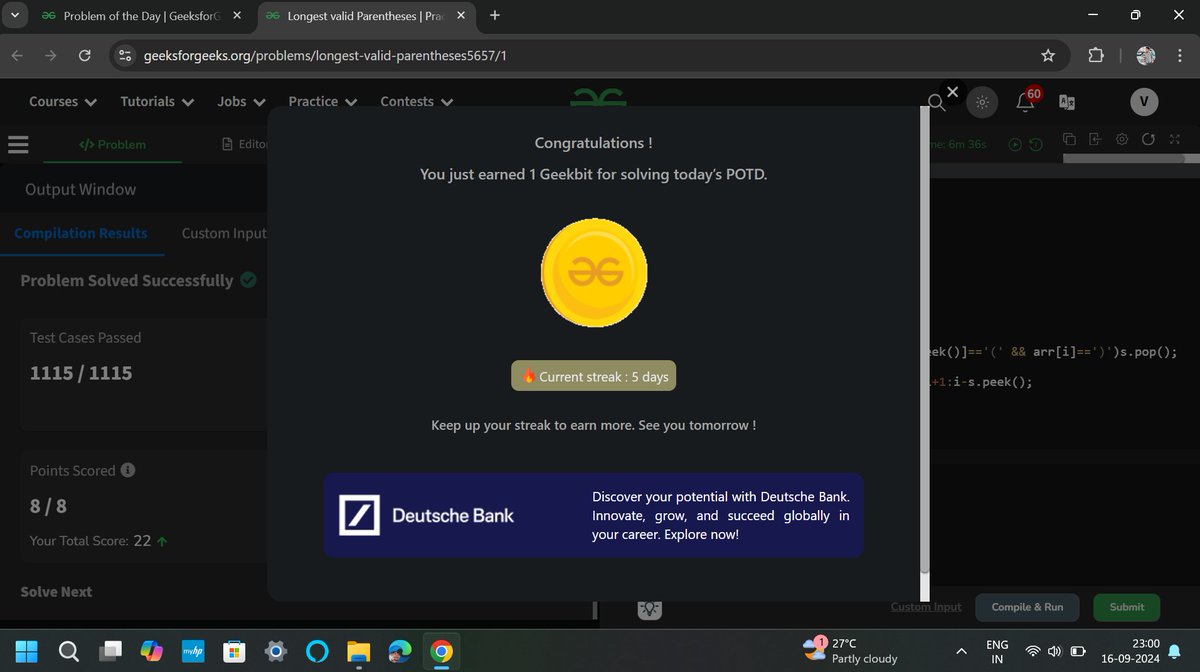The image size is (1200, 672).
Task: Click the import file icon in editor toolbar
Action: tap(1095, 139)
